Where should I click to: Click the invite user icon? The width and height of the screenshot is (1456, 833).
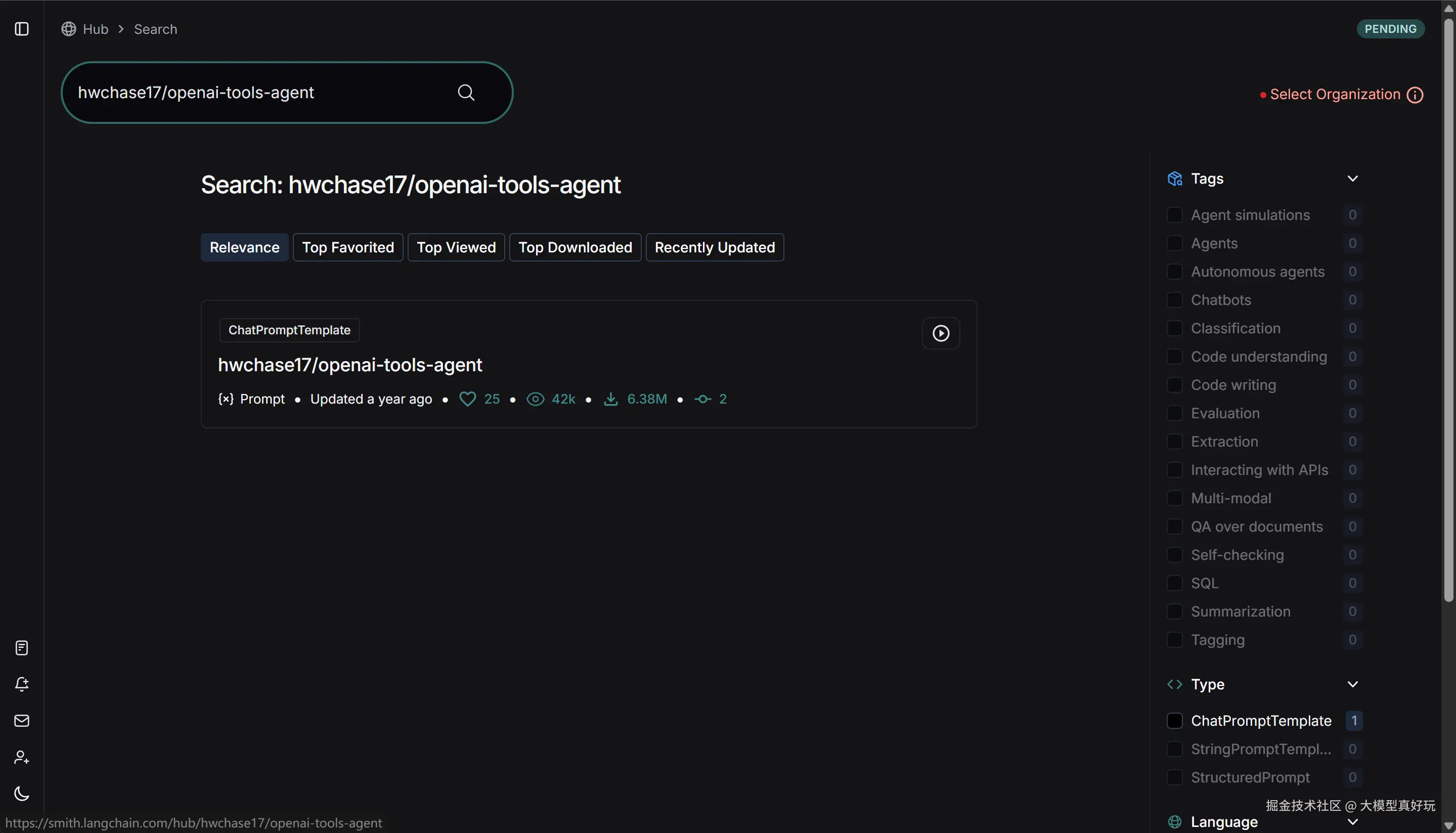(x=22, y=757)
